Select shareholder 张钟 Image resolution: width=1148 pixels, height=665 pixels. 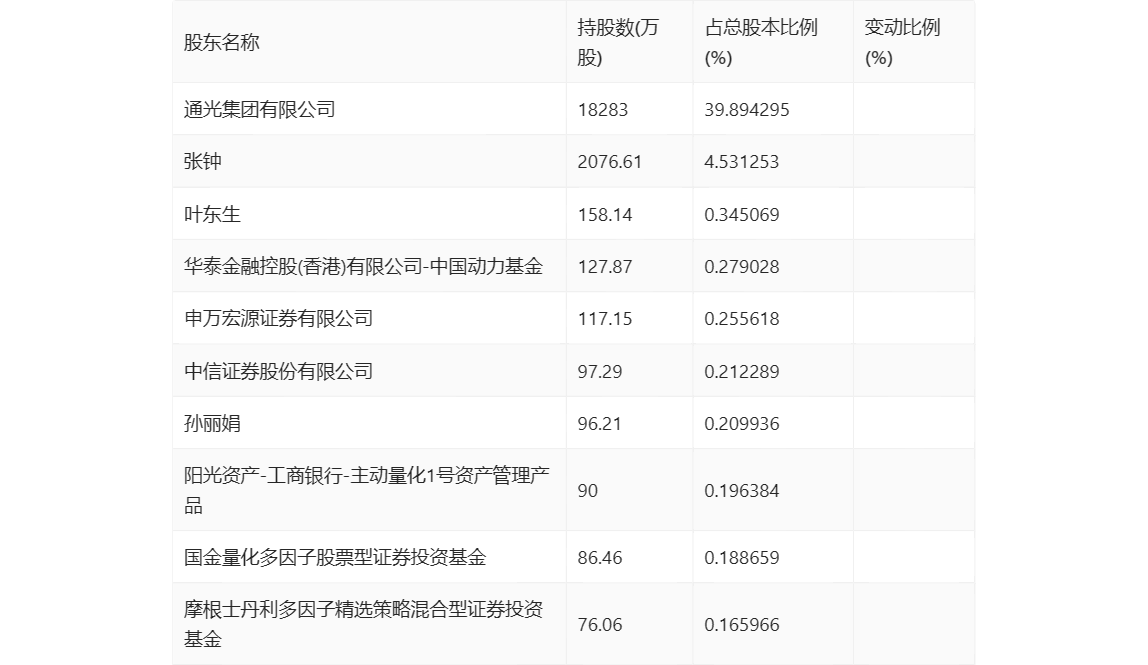(203, 161)
